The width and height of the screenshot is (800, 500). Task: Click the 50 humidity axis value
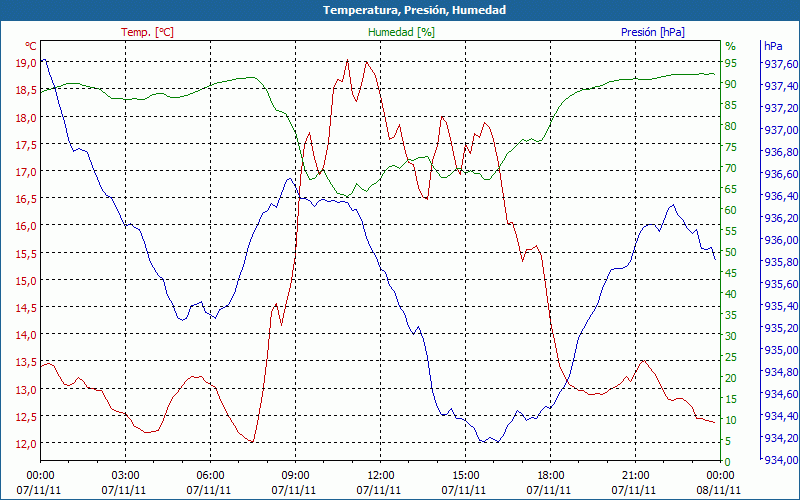[731, 252]
